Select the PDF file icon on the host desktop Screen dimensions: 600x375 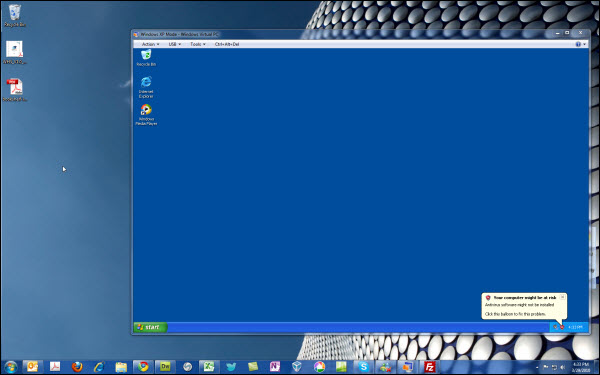pyautogui.click(x=15, y=90)
